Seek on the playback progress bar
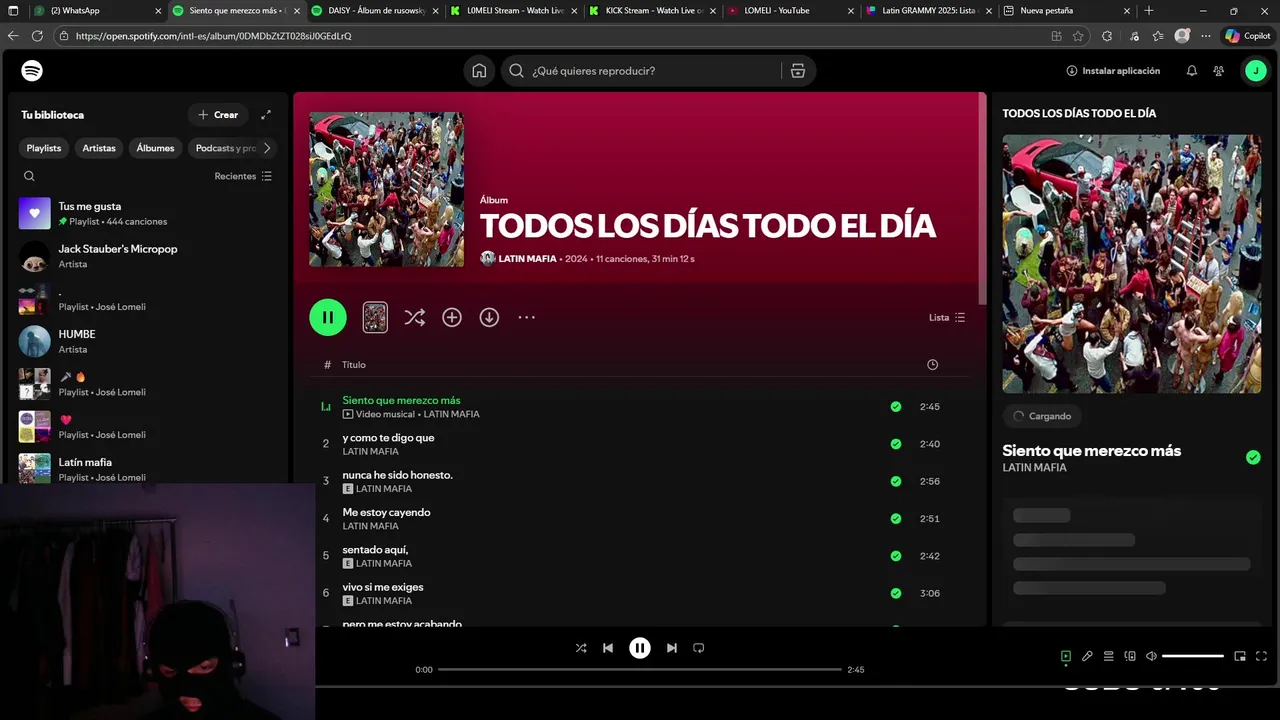This screenshot has height=720, width=1280. coord(640,670)
